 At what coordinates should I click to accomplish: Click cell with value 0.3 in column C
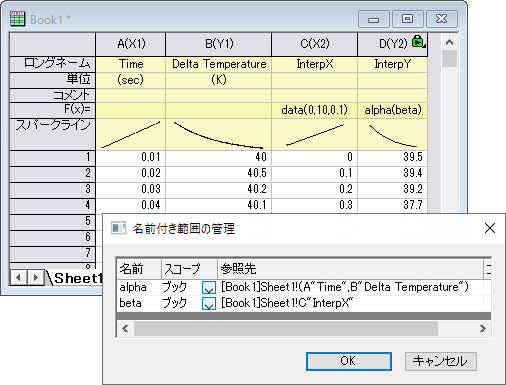pos(315,205)
